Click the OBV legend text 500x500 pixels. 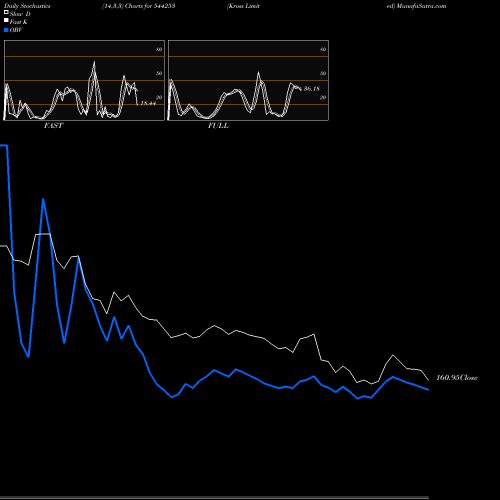[x=16, y=30]
